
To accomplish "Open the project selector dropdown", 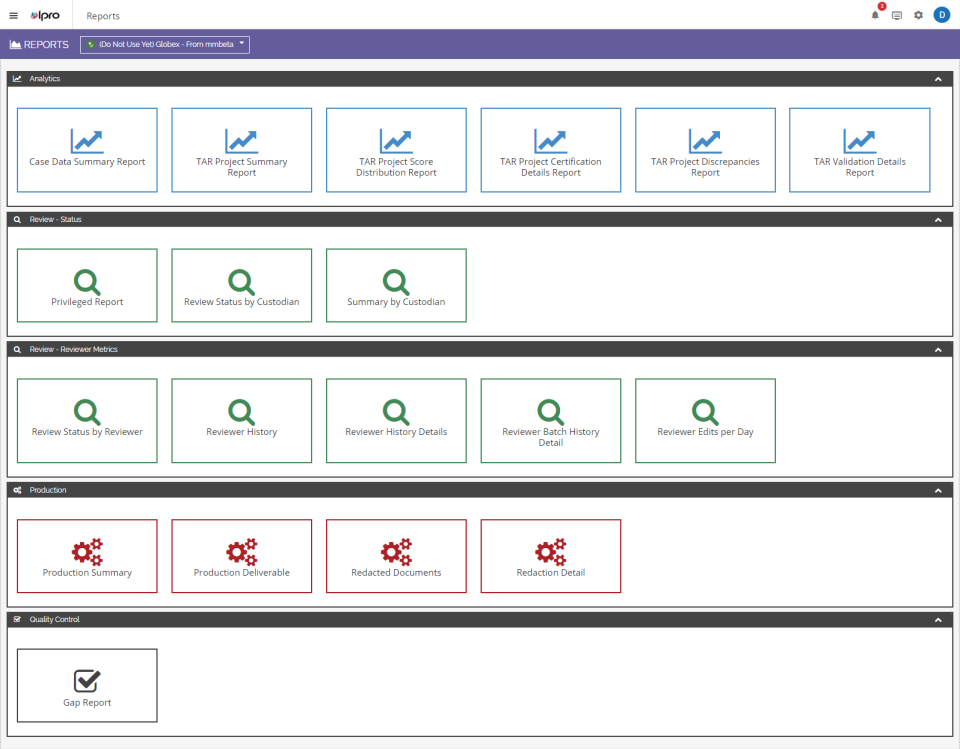I will (164, 44).
